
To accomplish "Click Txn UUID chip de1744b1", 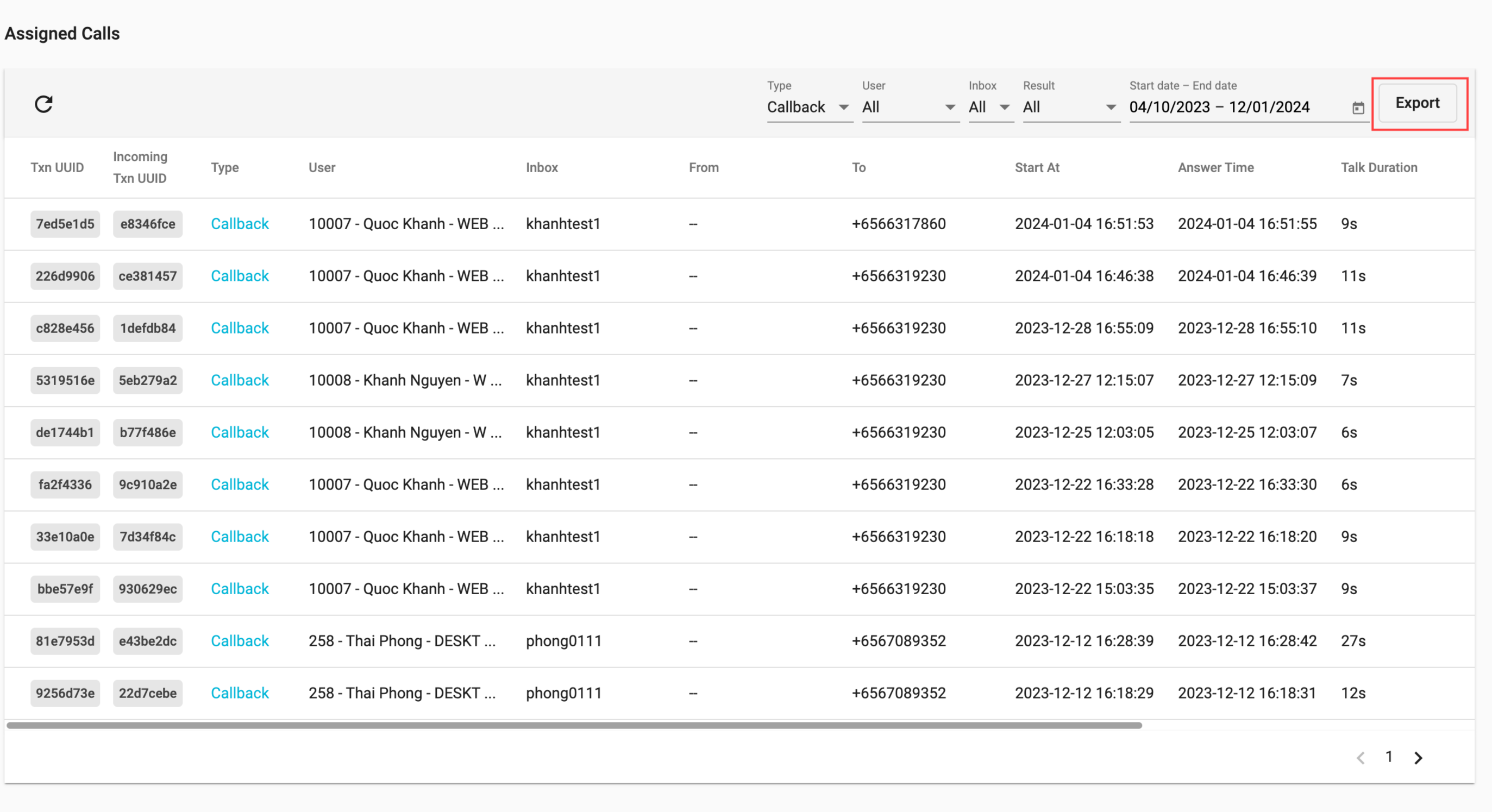I will (x=65, y=433).
